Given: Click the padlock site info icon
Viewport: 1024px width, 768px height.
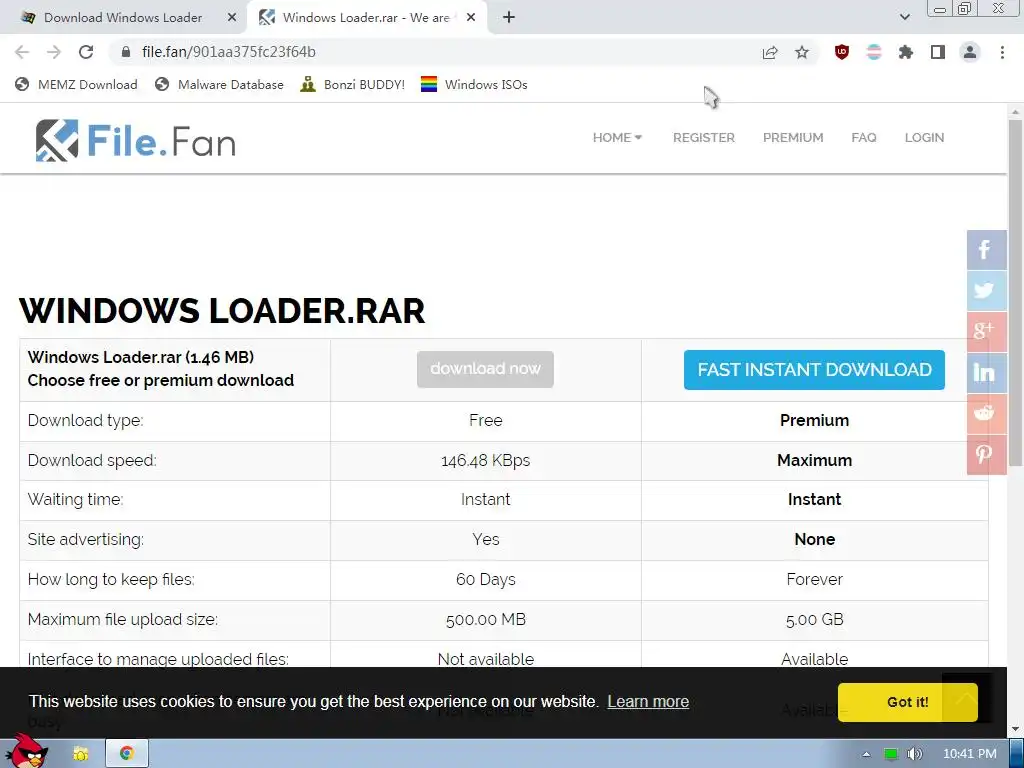Looking at the screenshot, I should click(x=126, y=52).
